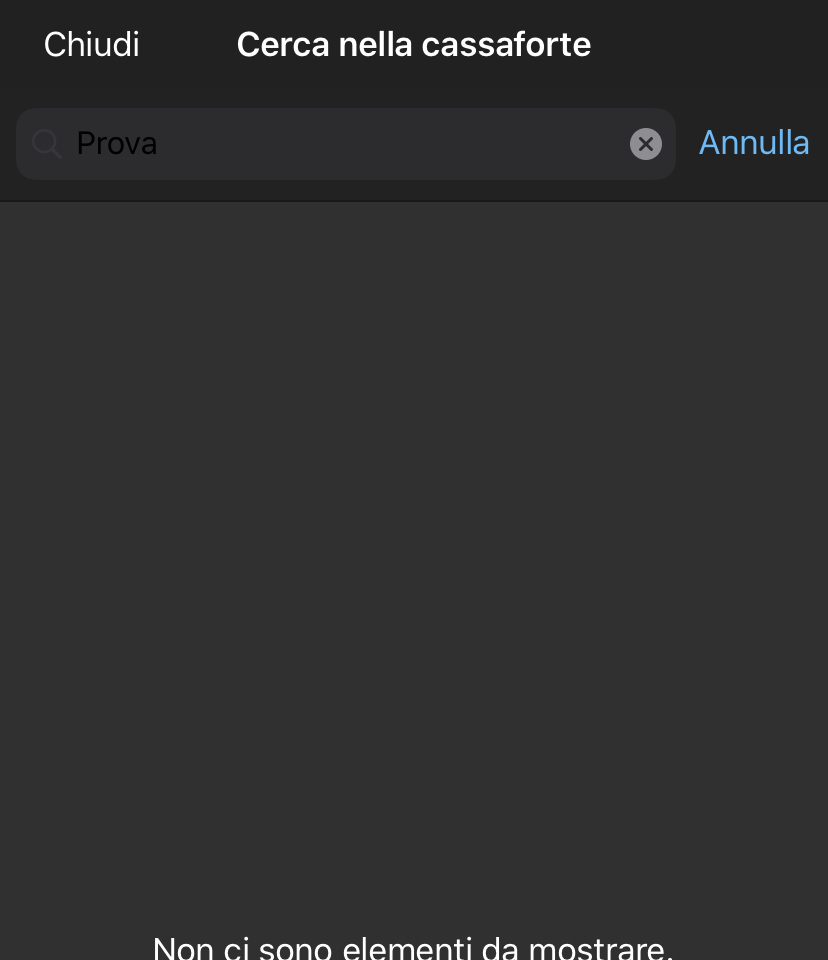
Task: Click the word Prova in the search box
Action: coord(117,144)
